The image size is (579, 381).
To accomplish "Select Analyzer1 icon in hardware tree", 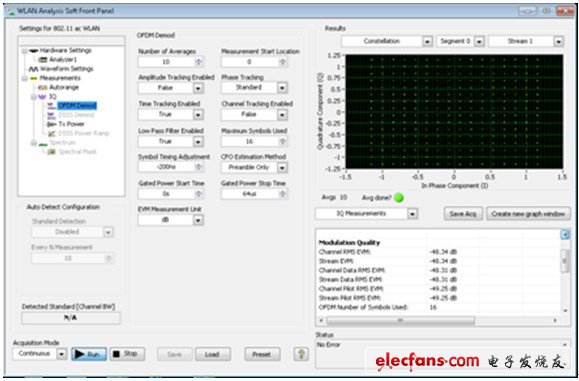I will pos(43,59).
